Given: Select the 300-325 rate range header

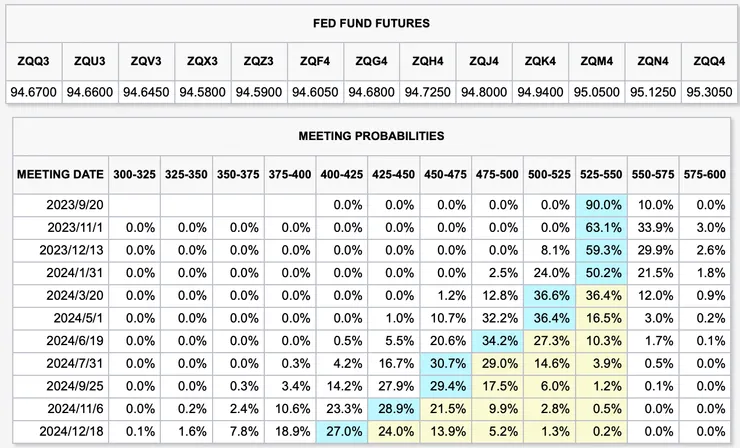Looking at the screenshot, I should click(x=135, y=174).
